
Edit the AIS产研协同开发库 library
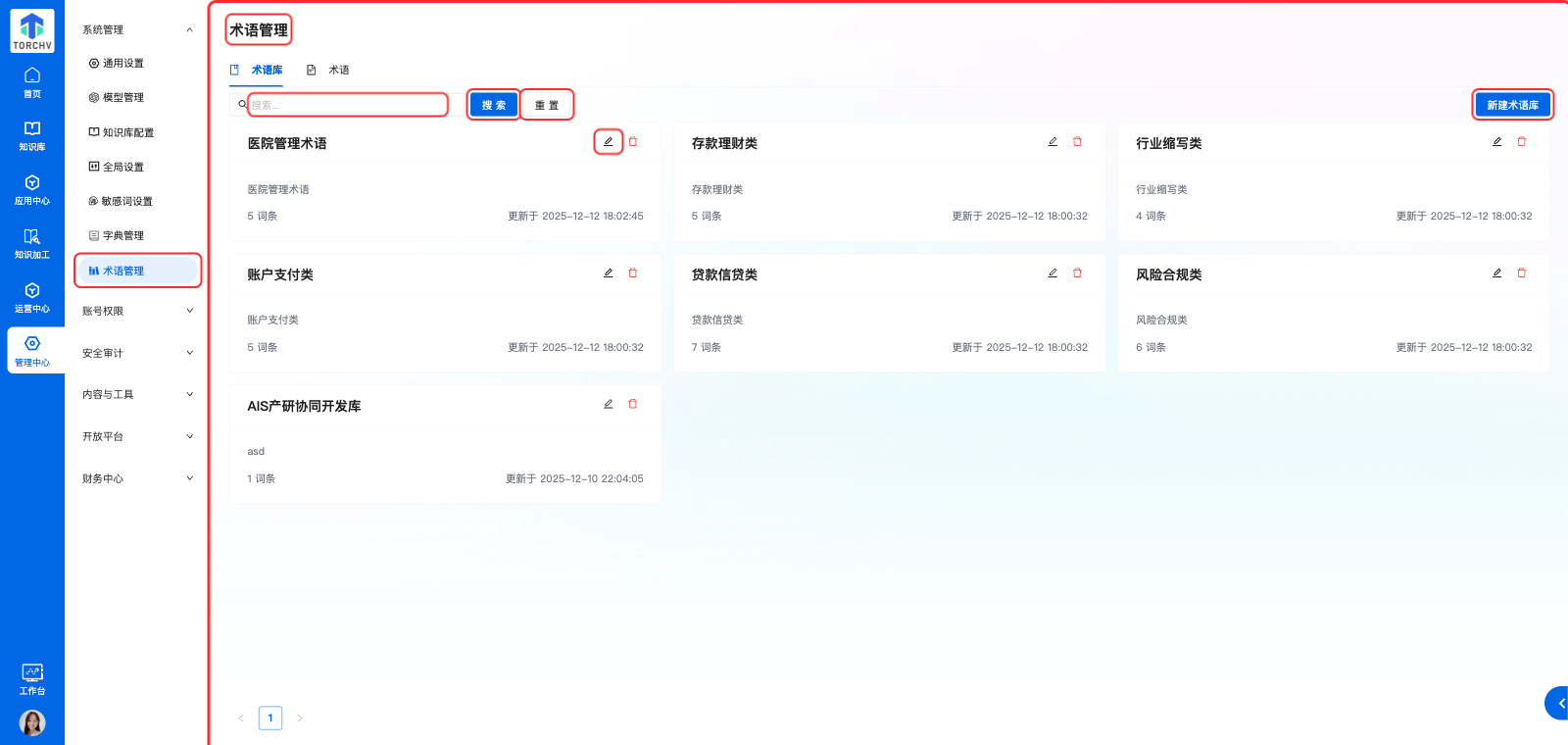(x=609, y=404)
